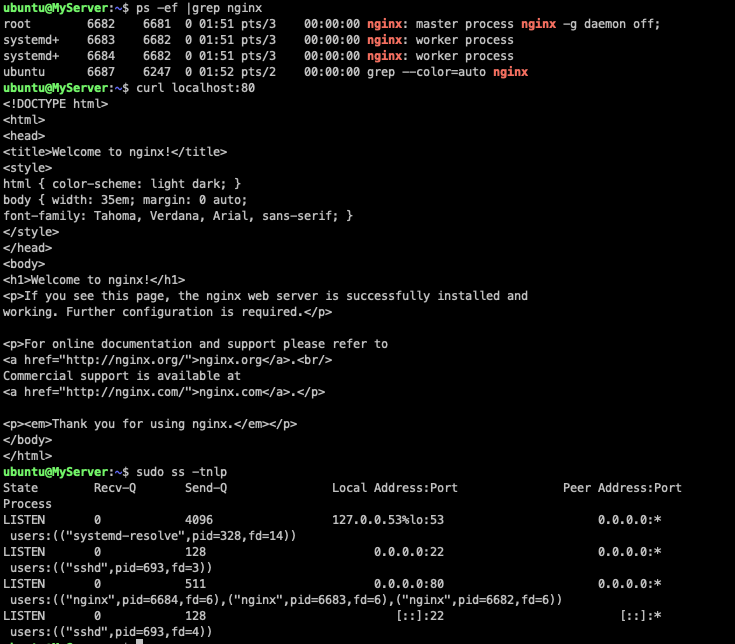Image resolution: width=735 pixels, height=644 pixels.
Task: Click 'working. Further configuration is required.' line
Action: (x=167, y=312)
